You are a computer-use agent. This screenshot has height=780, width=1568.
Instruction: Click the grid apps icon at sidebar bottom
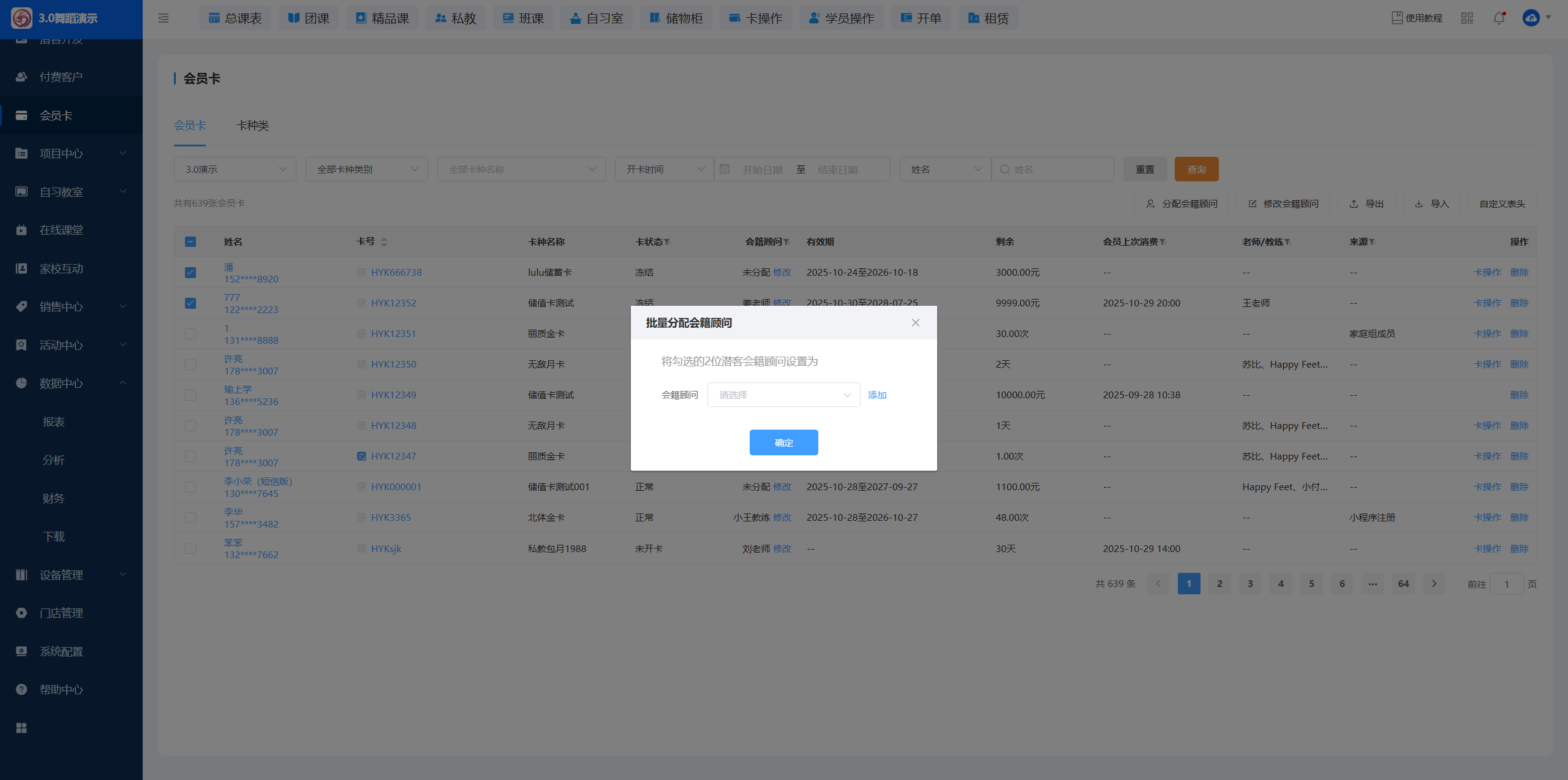[21, 727]
